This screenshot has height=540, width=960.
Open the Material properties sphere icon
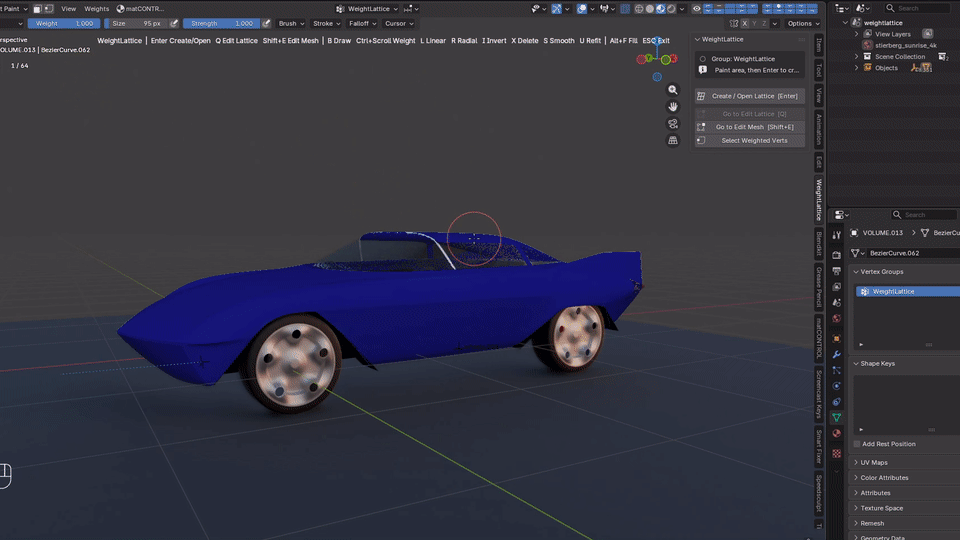pyautogui.click(x=836, y=433)
